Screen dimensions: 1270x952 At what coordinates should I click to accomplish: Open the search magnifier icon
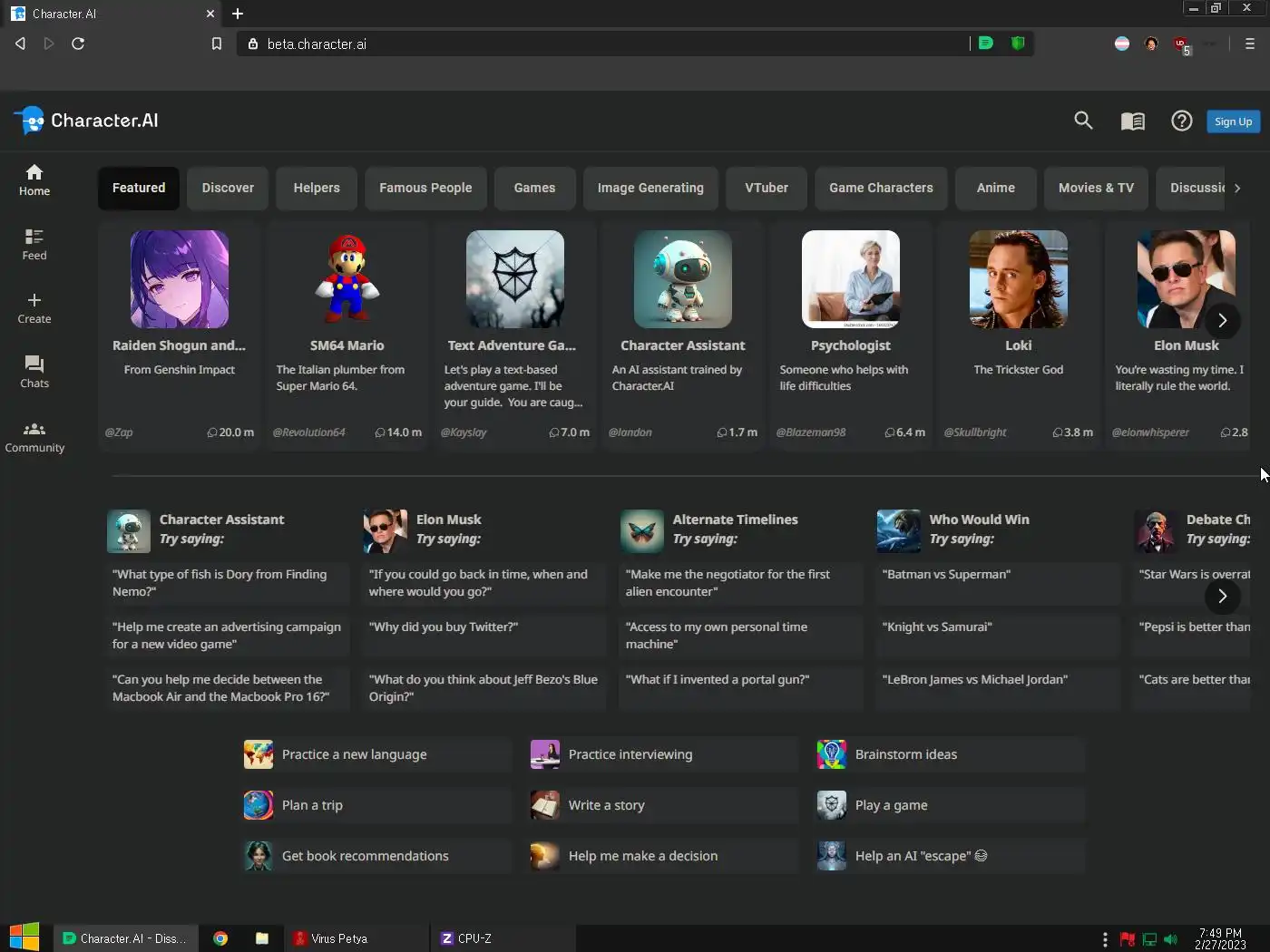pos(1083,121)
